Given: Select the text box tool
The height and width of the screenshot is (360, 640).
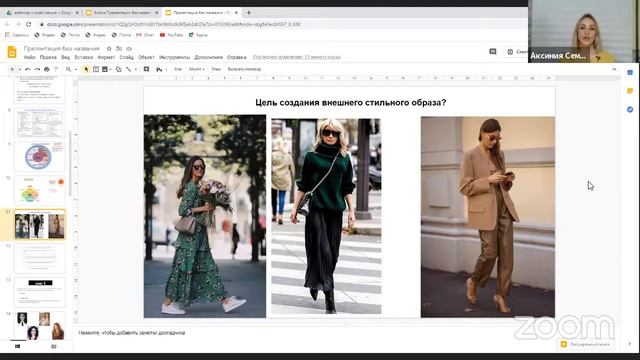Looking at the screenshot, I should click(x=96, y=69).
